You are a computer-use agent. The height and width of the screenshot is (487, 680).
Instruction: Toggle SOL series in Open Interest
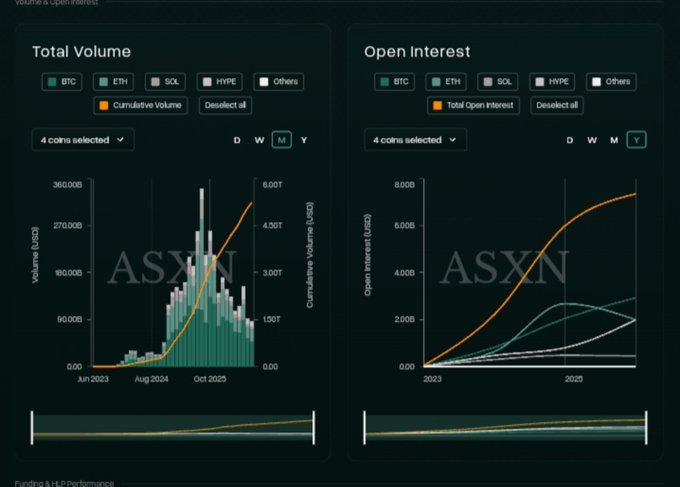coord(498,82)
